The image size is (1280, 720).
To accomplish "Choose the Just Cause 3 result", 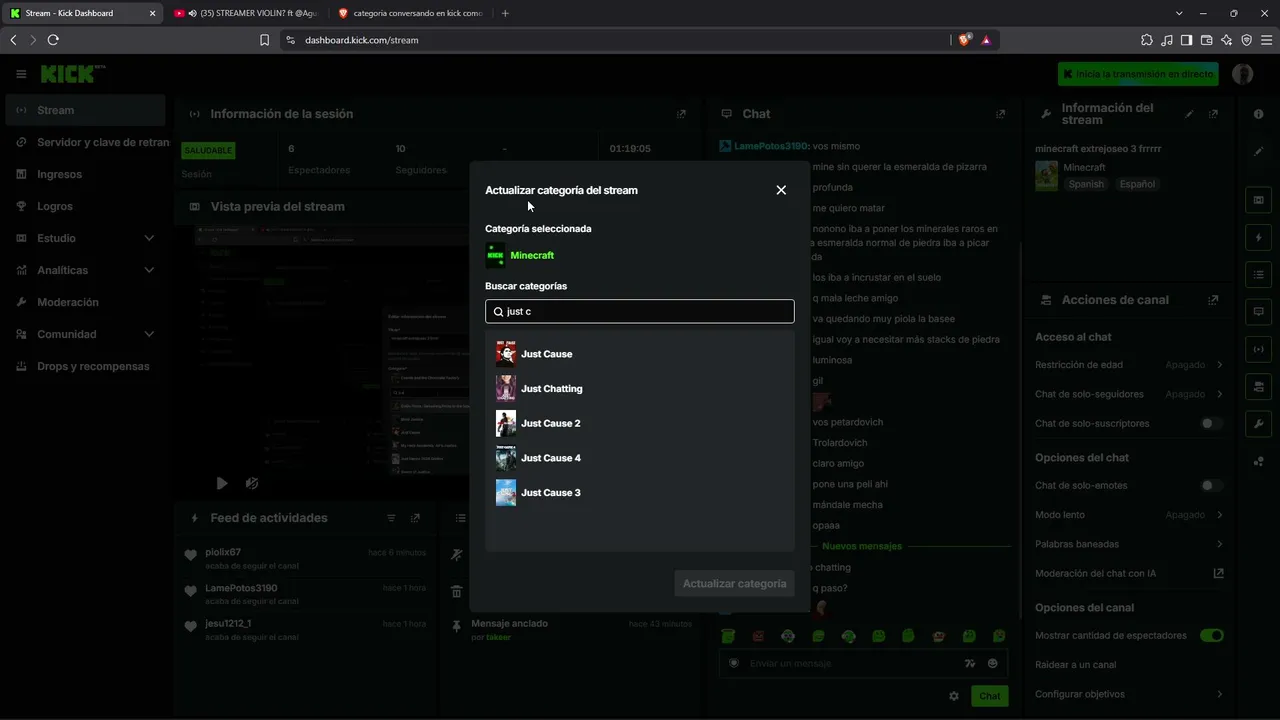I will 640,493.
